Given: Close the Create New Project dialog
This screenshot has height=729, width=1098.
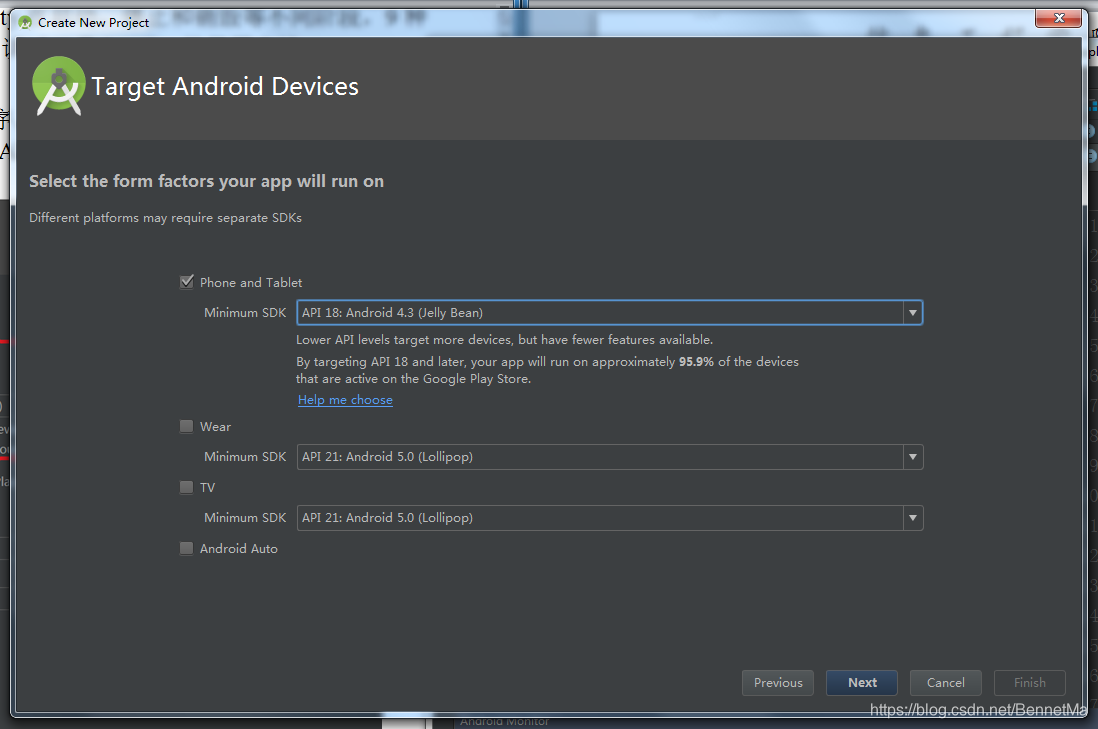Looking at the screenshot, I should tap(1059, 18).
